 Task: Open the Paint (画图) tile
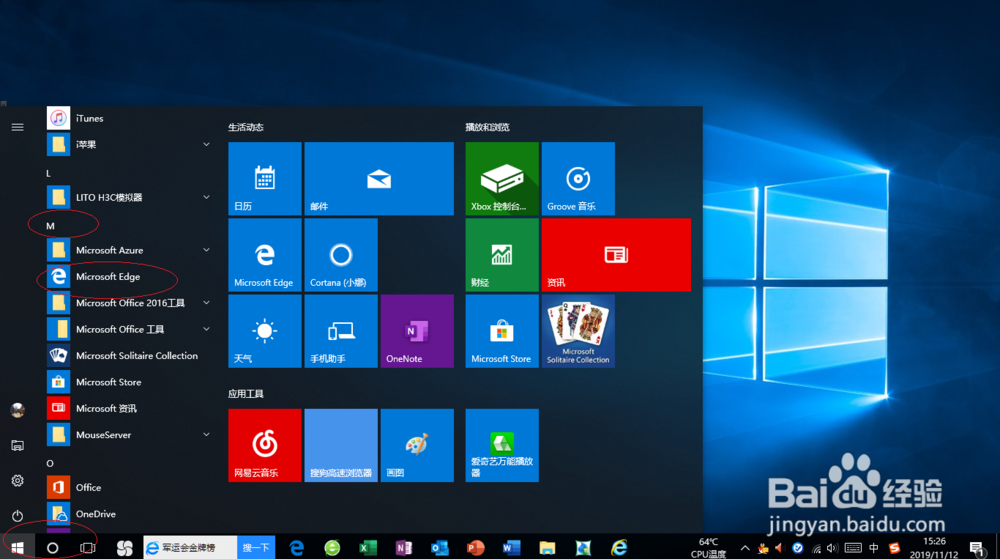point(417,446)
